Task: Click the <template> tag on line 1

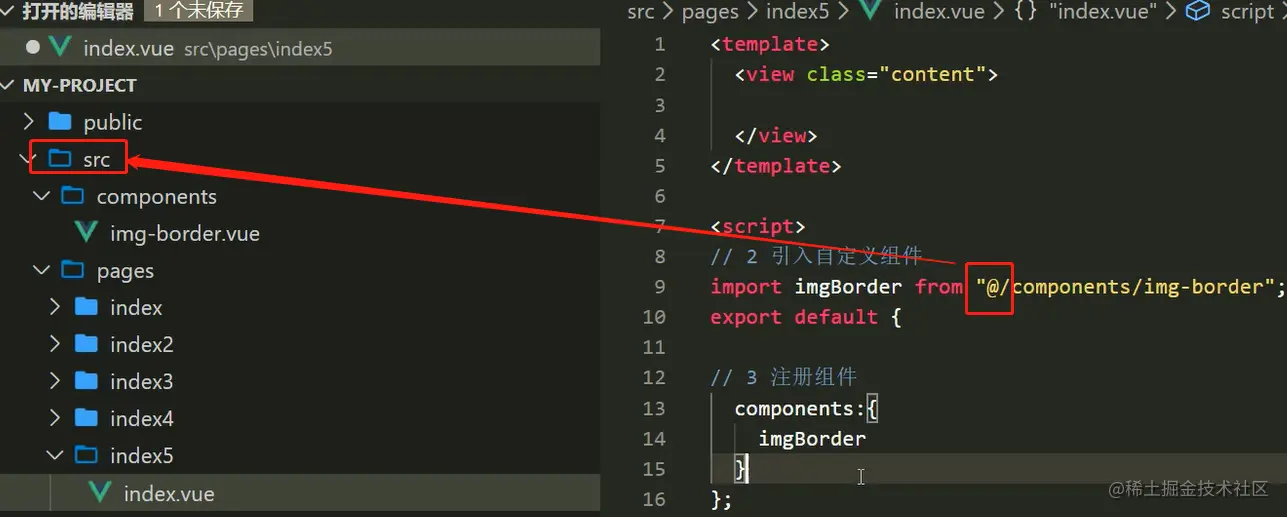Action: pyautogui.click(x=770, y=44)
